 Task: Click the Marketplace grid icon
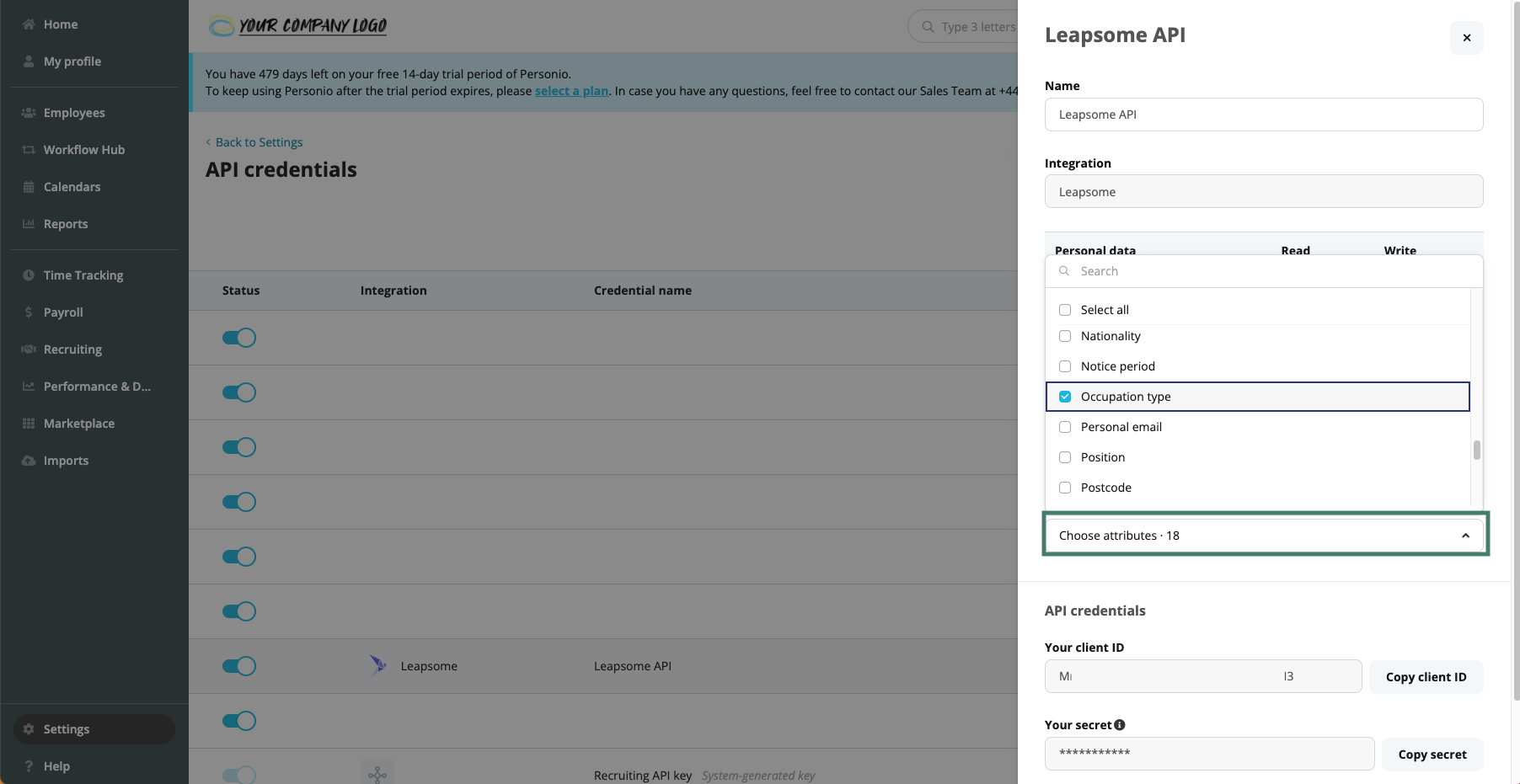point(29,424)
